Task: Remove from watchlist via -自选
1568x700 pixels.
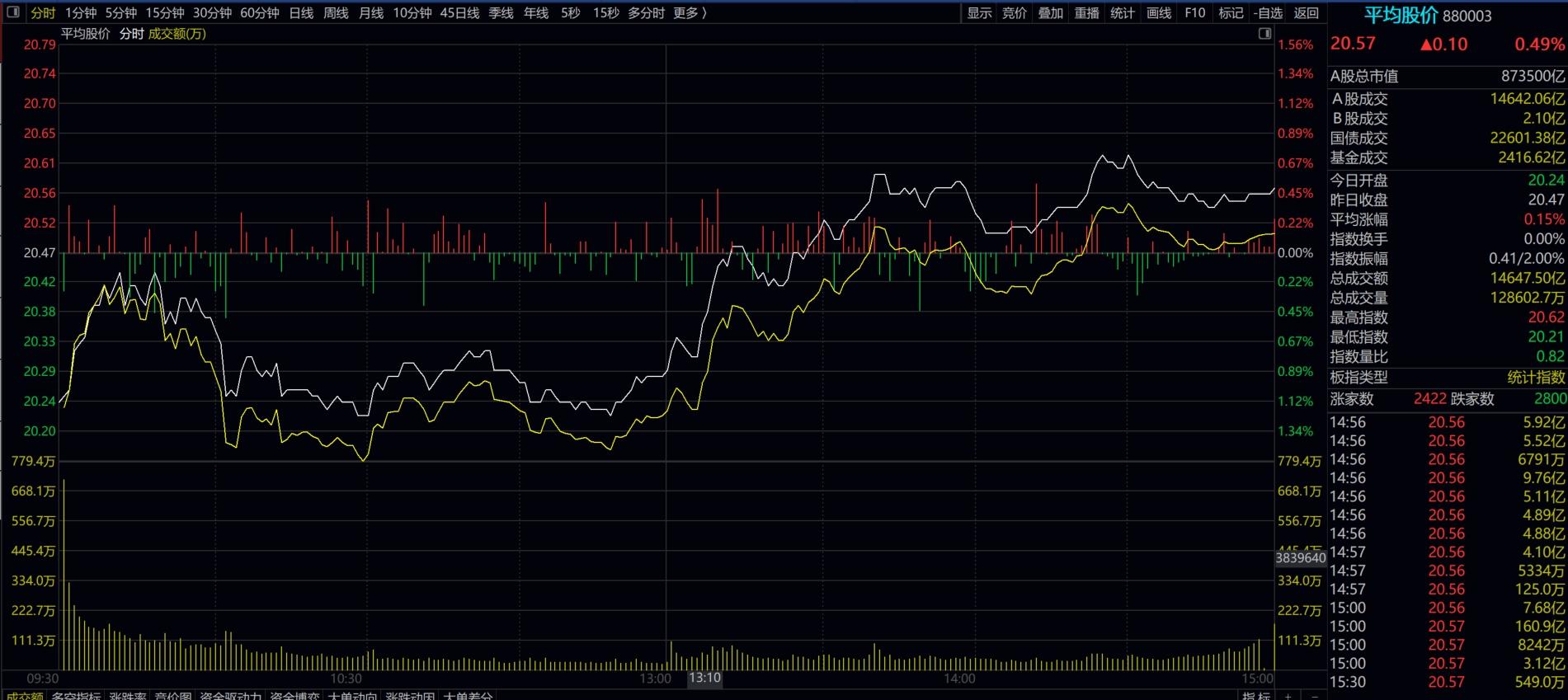Action: pos(1268,12)
